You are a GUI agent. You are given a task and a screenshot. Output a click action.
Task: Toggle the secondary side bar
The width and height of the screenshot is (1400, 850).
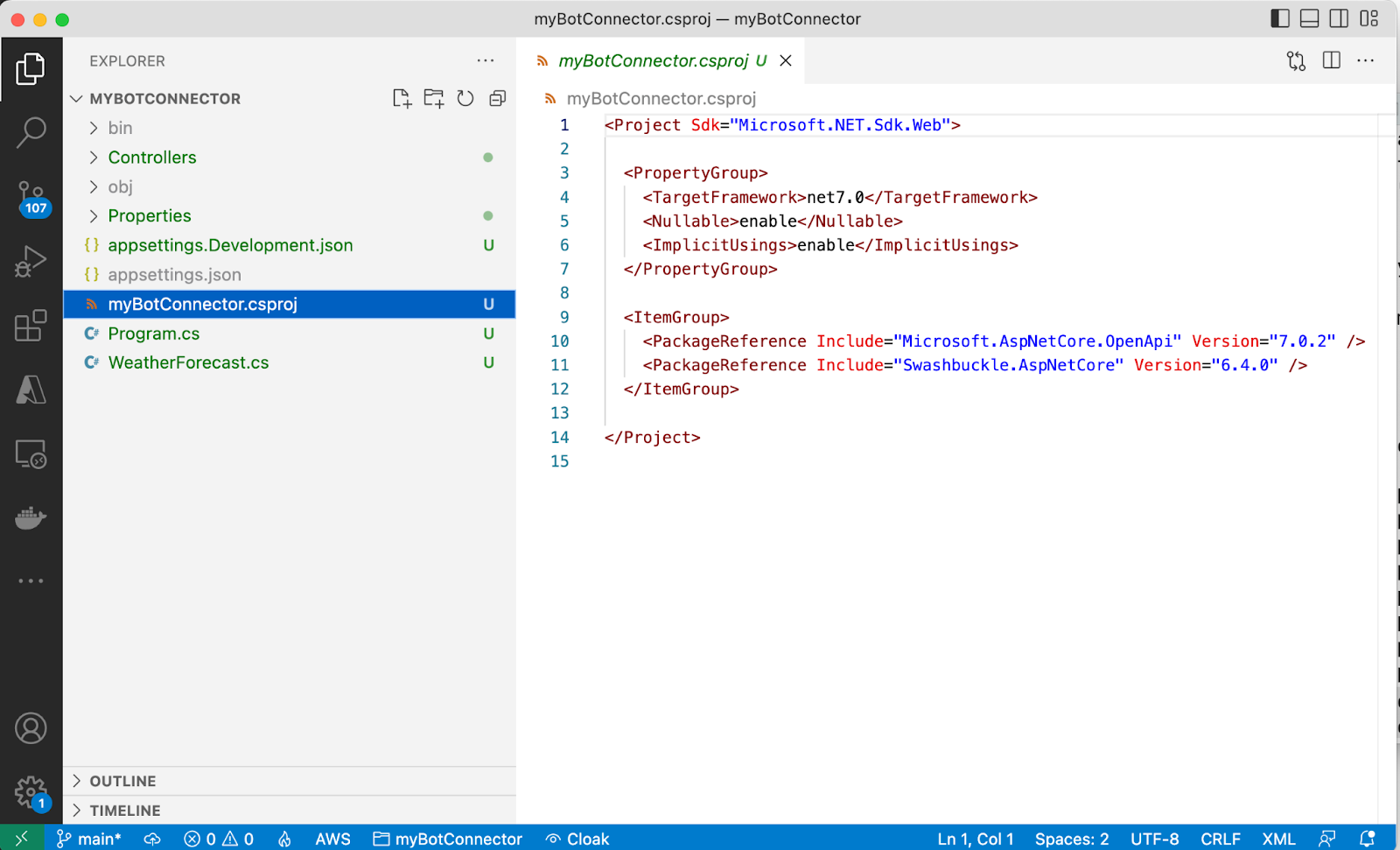(1339, 18)
